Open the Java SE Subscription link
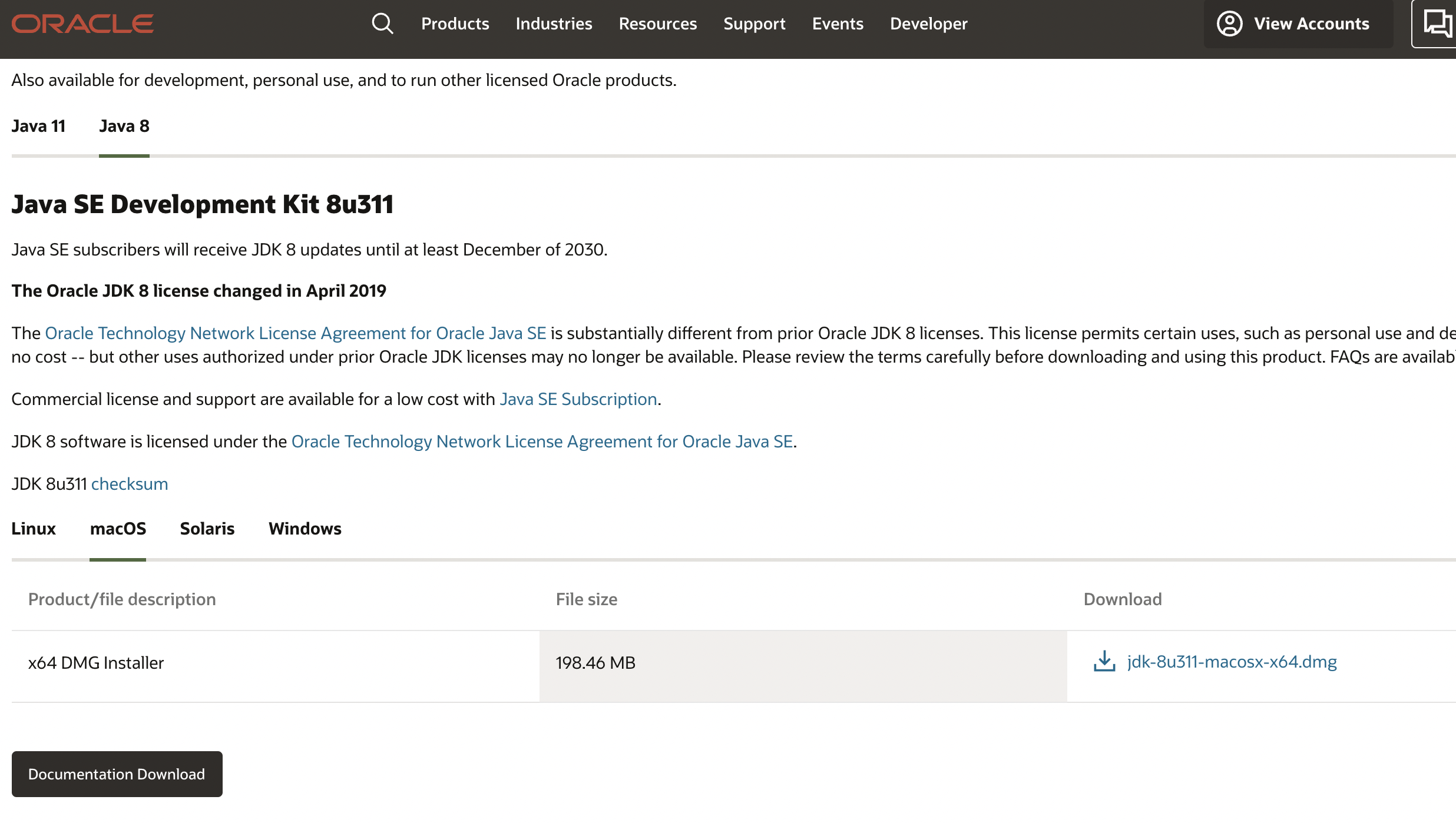Viewport: 1456px width, 823px height. (x=578, y=399)
